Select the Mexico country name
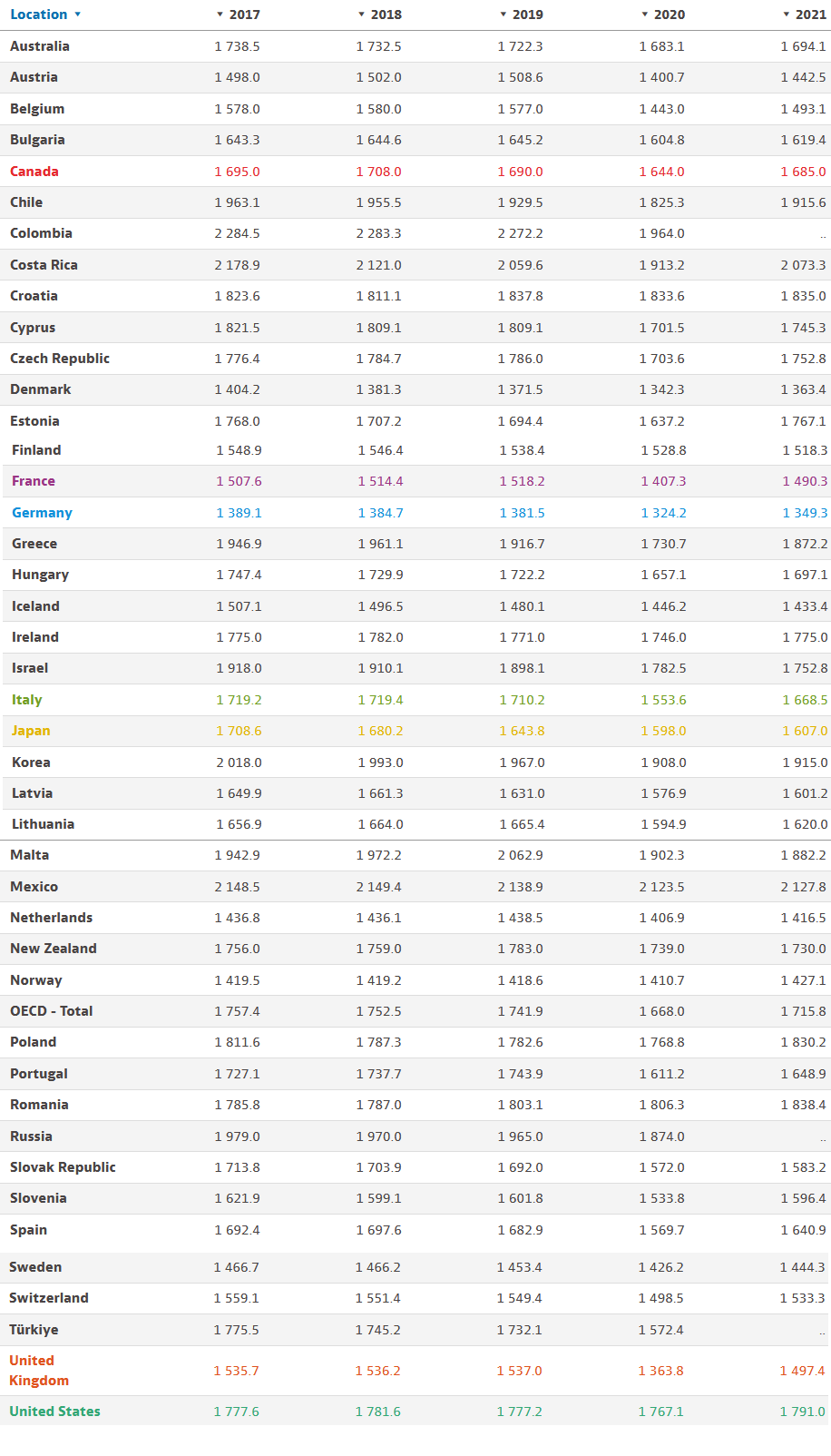 (34, 887)
